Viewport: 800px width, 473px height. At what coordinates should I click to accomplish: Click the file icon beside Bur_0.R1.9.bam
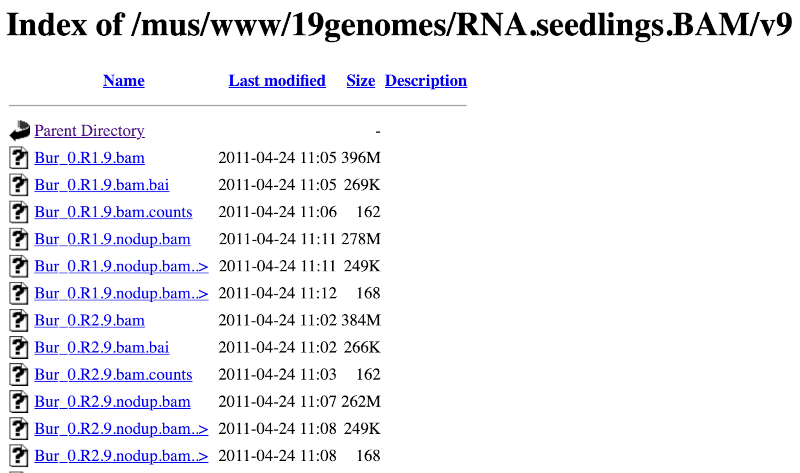18,158
